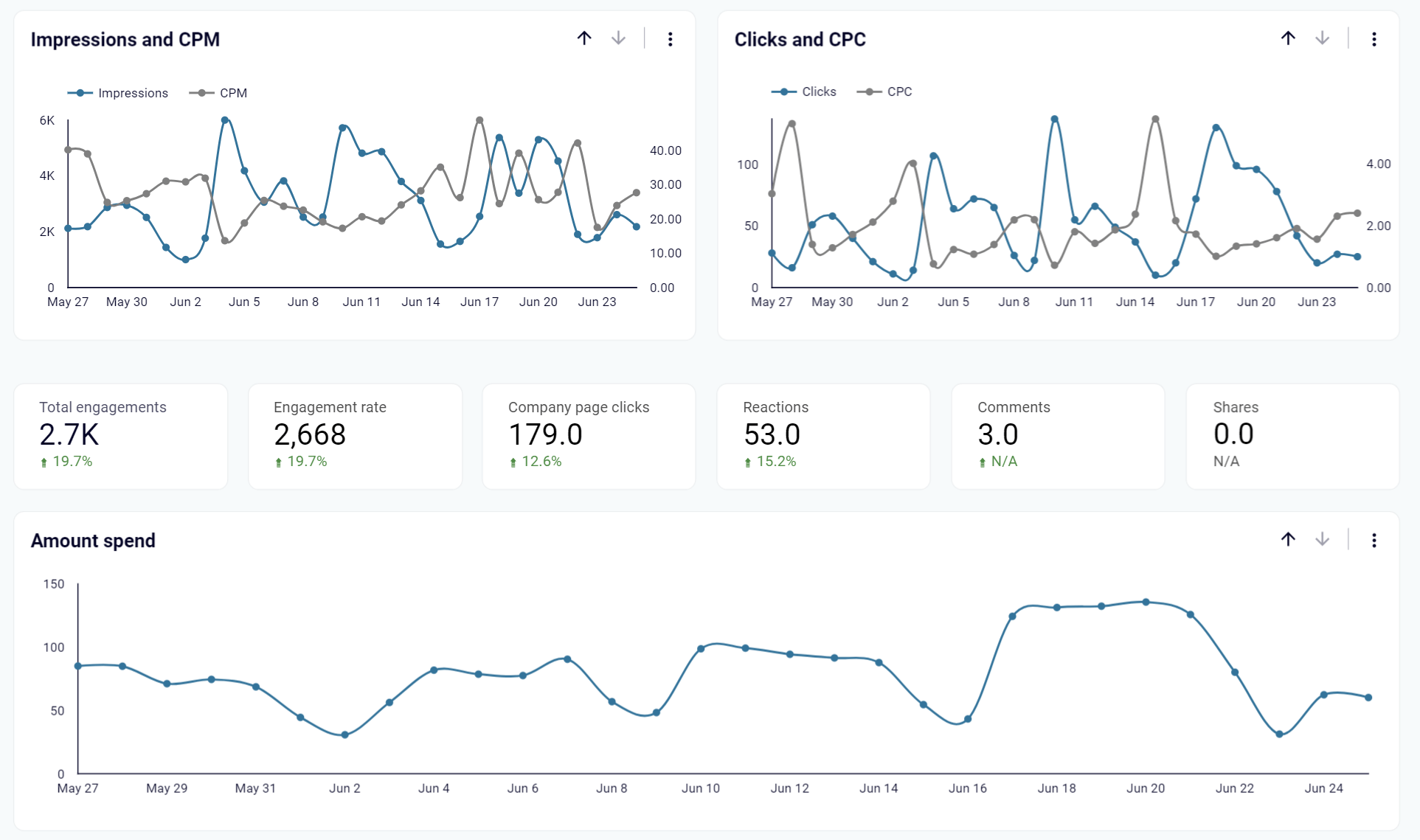Click Jun 20 data point on Amount spend line

tap(1146, 602)
